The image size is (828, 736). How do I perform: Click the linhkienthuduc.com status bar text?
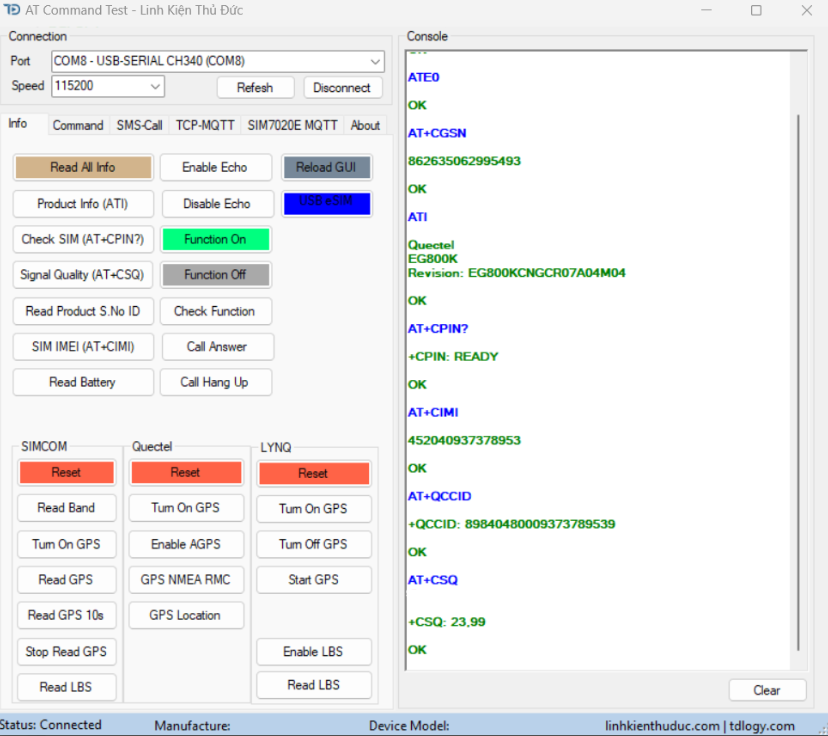(x=662, y=726)
